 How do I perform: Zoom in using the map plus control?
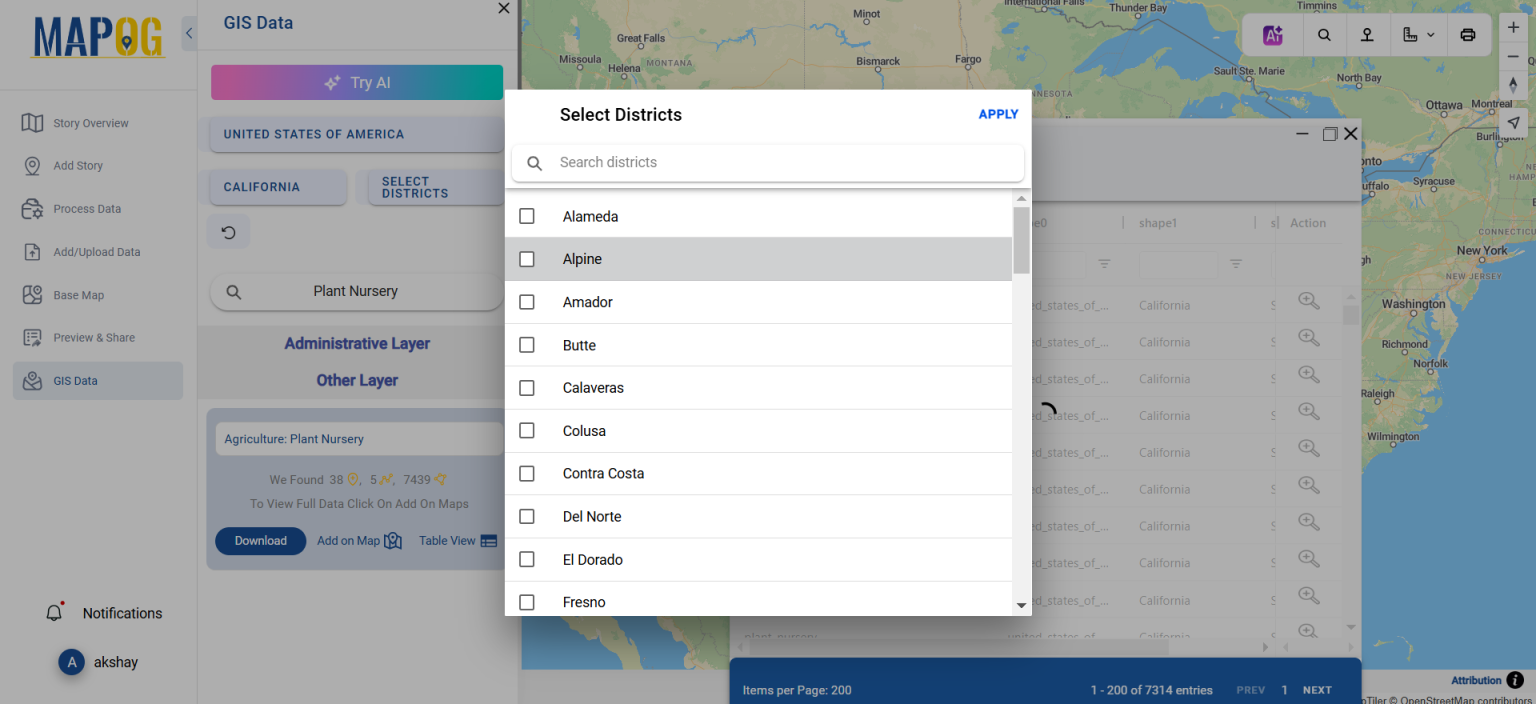coord(1513,27)
